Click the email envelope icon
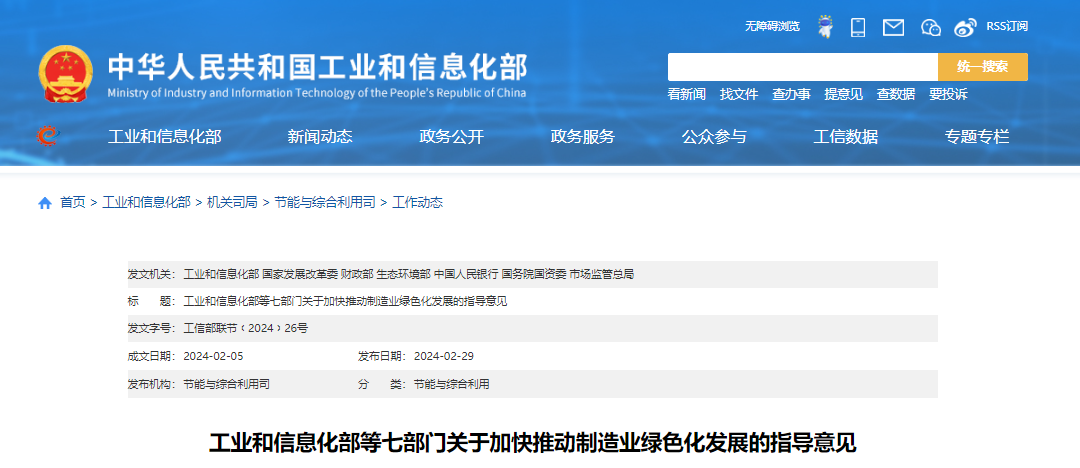1080x468 pixels. click(x=893, y=27)
